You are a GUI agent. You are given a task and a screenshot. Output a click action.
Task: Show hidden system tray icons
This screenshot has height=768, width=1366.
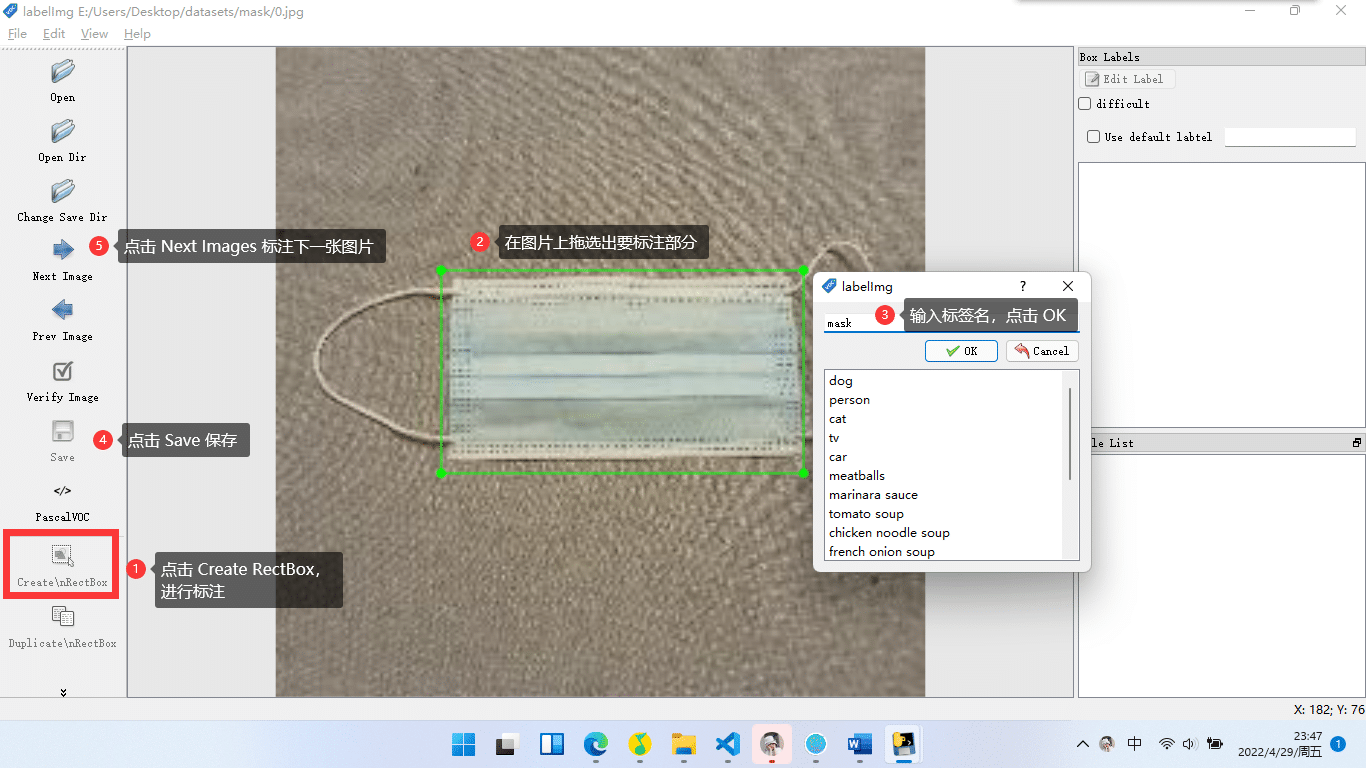point(1082,744)
